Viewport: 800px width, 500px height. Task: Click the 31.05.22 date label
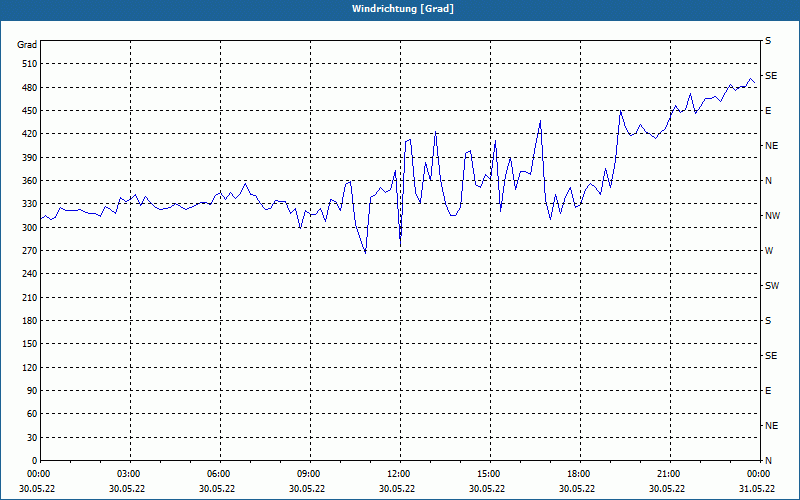[757, 489]
